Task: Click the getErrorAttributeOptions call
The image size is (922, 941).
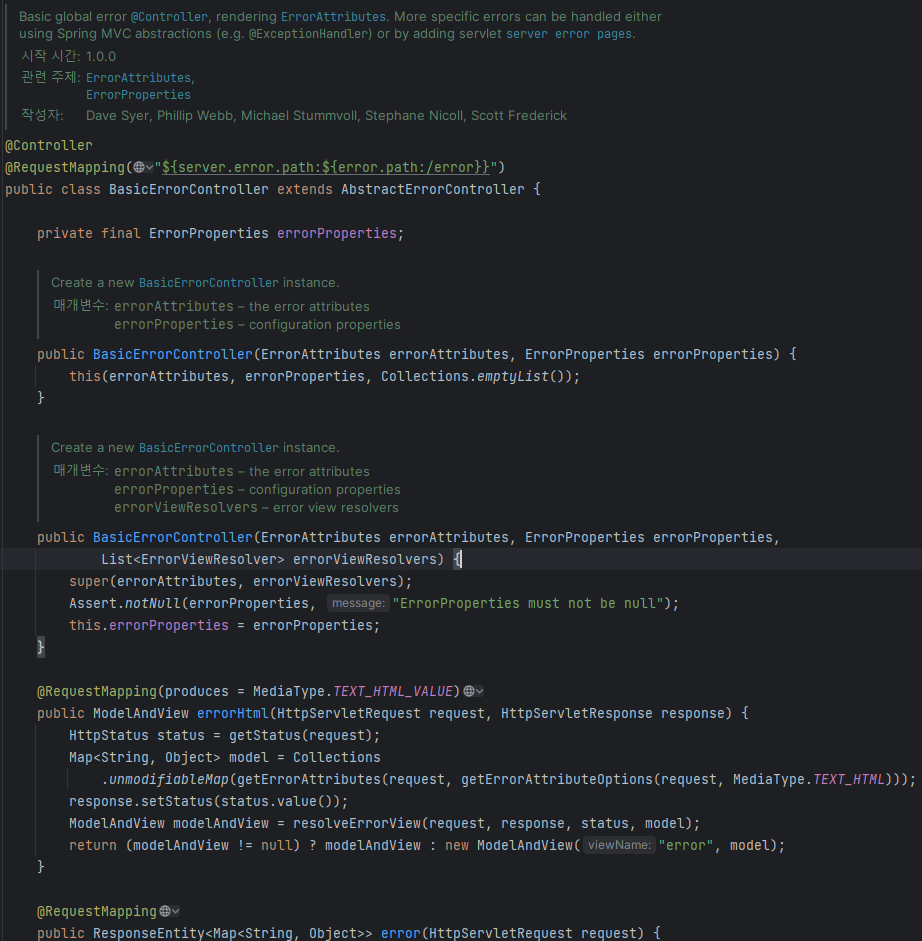Action: pos(556,780)
